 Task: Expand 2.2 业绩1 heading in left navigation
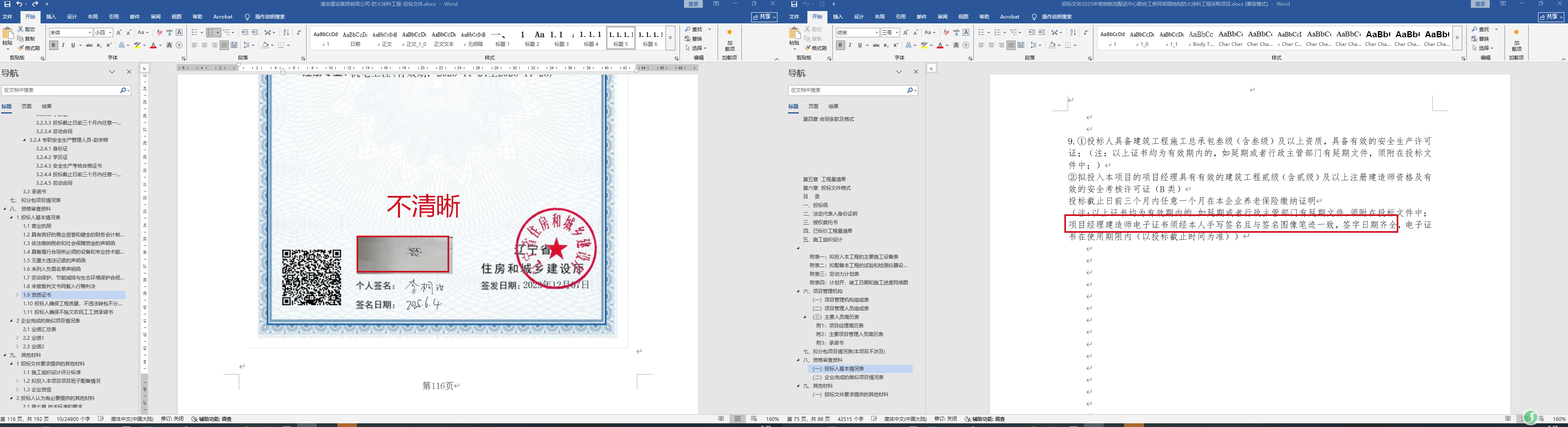click(18, 338)
